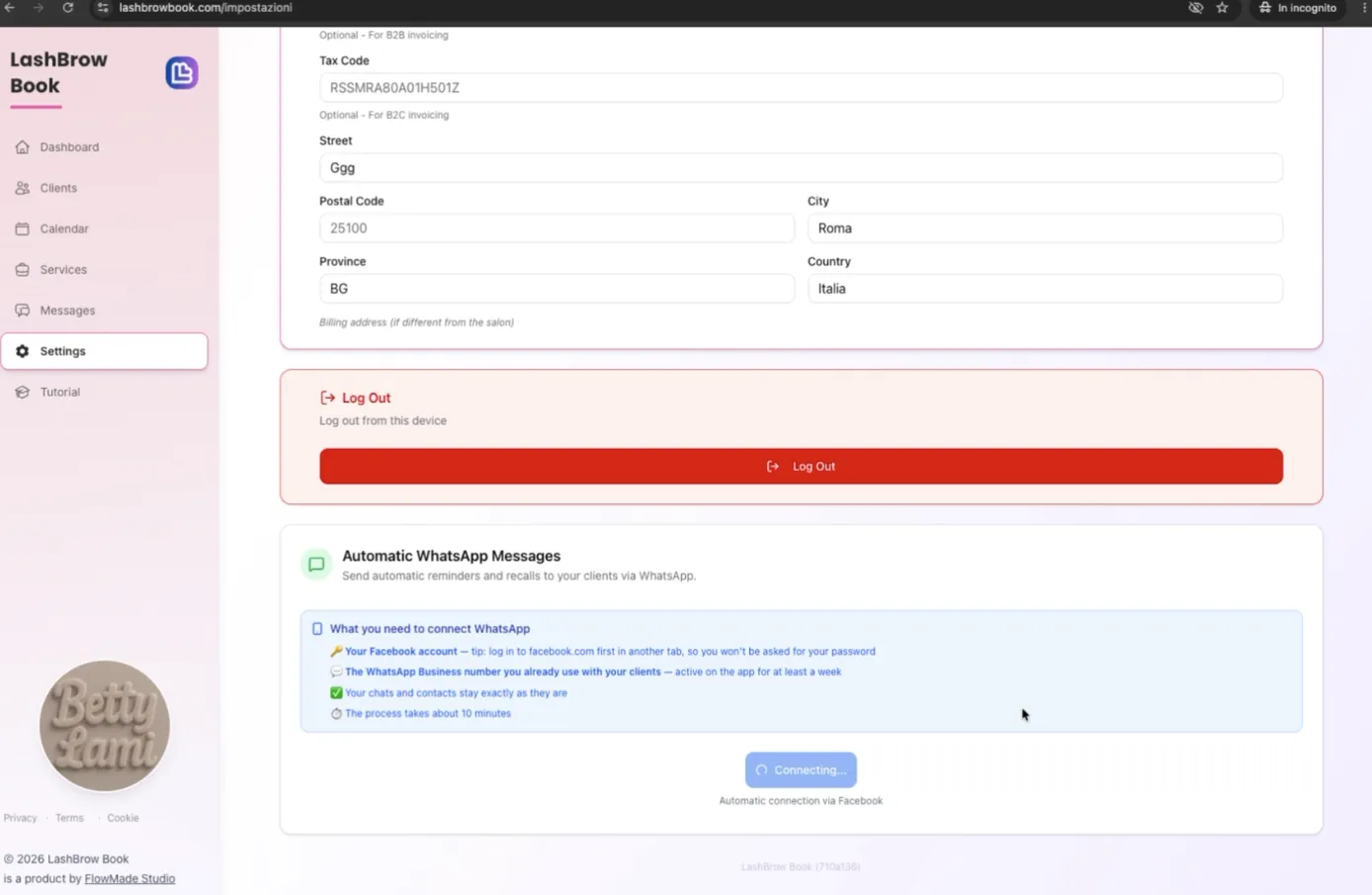Open the Terms link

pos(69,818)
